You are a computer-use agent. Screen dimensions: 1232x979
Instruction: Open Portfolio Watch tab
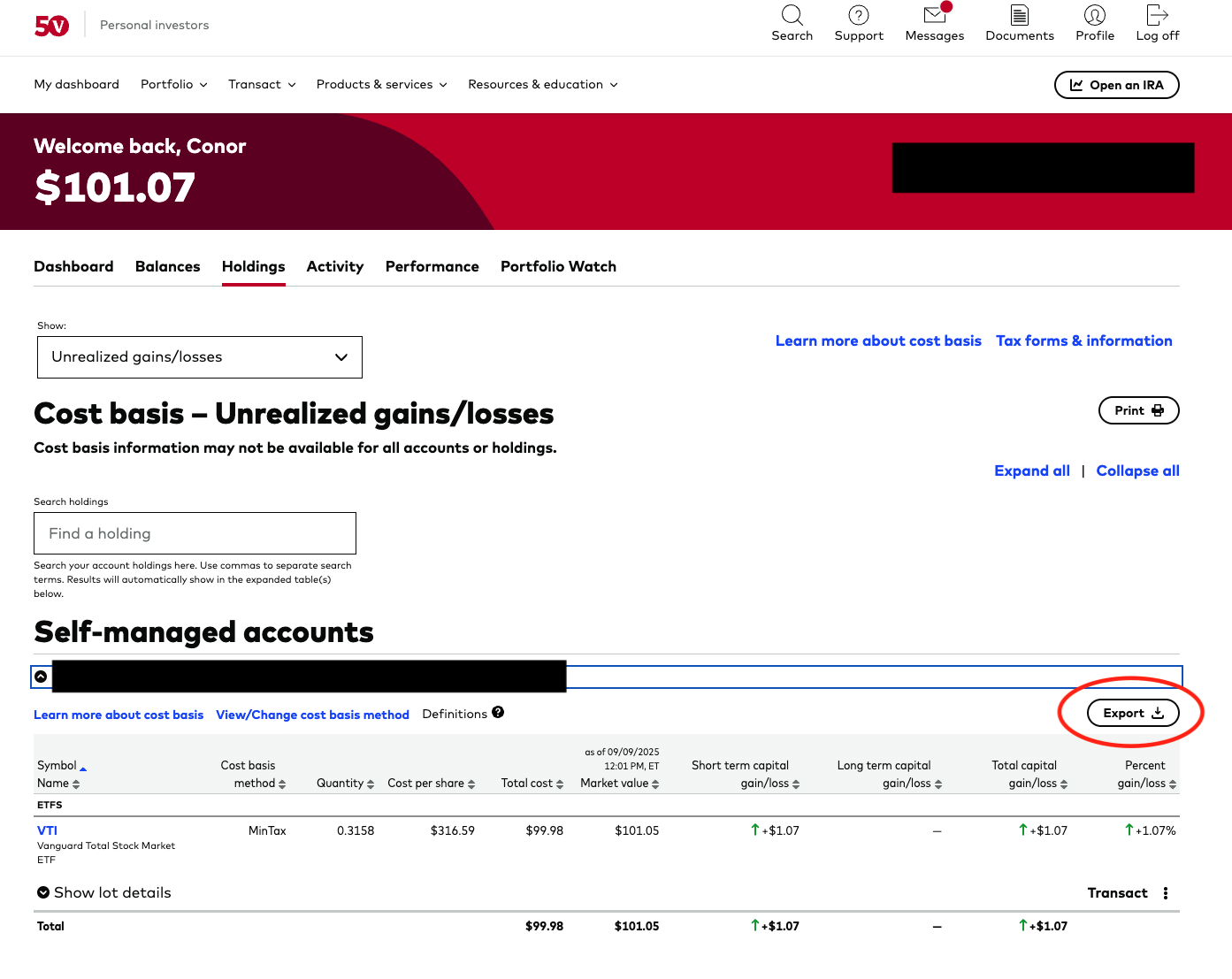click(558, 266)
